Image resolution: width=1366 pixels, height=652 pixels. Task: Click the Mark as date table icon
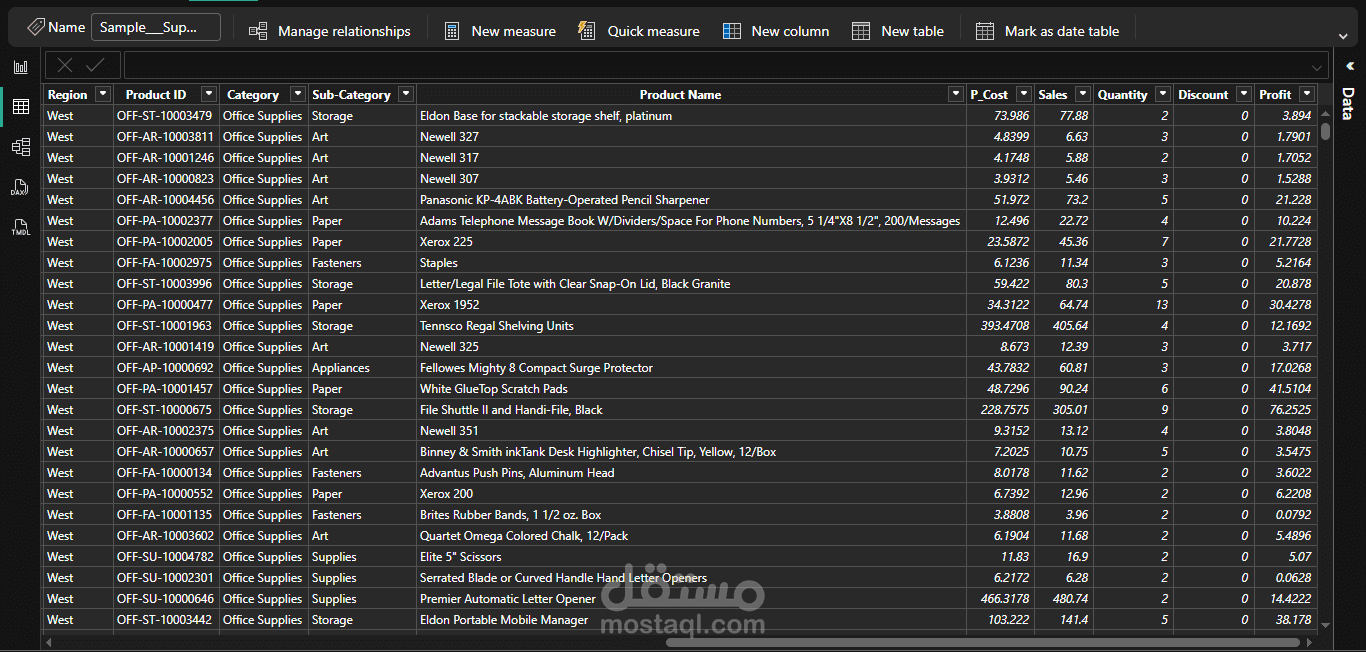coord(985,31)
